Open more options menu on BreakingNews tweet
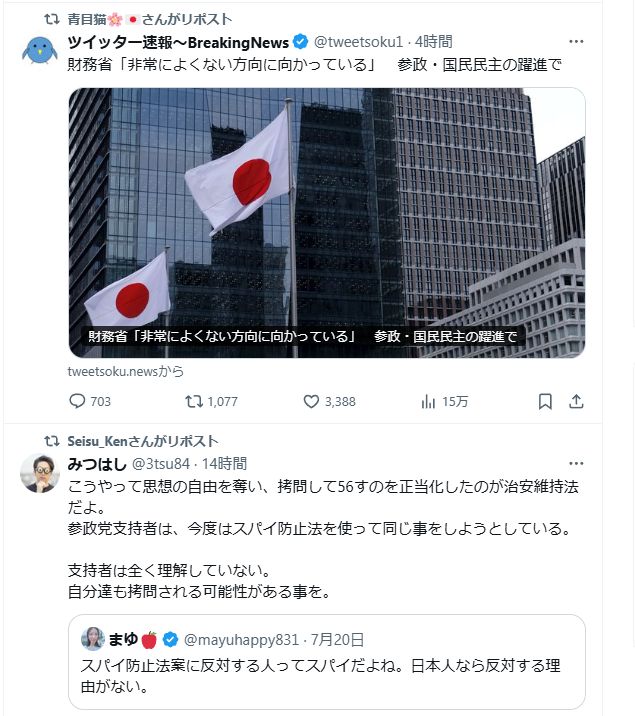This screenshot has height=716, width=635. click(x=576, y=42)
